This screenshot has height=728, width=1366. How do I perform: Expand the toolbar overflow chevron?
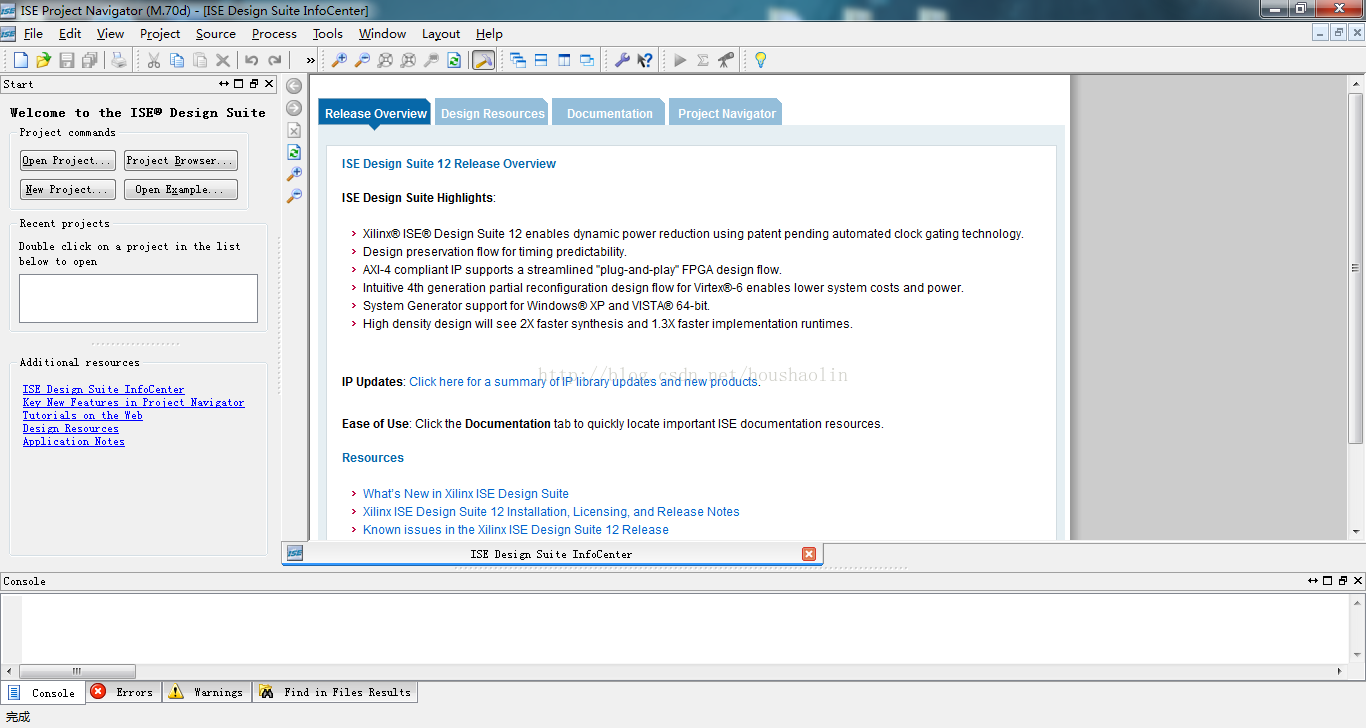point(310,60)
